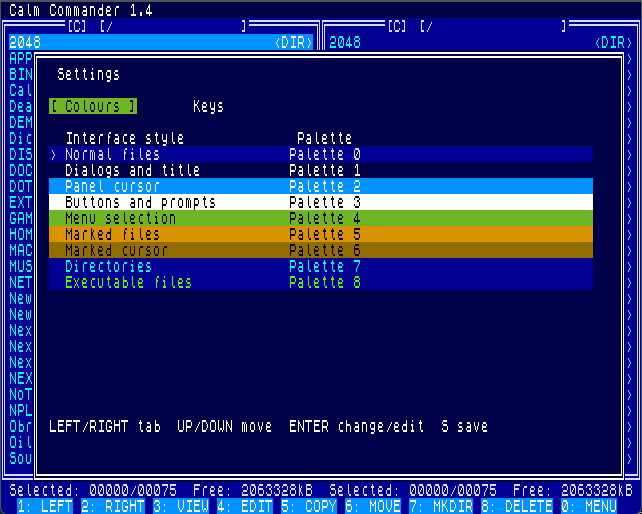Click the 7: MKDIR function button
Screen dimensions: 642x514
click(x=441, y=506)
